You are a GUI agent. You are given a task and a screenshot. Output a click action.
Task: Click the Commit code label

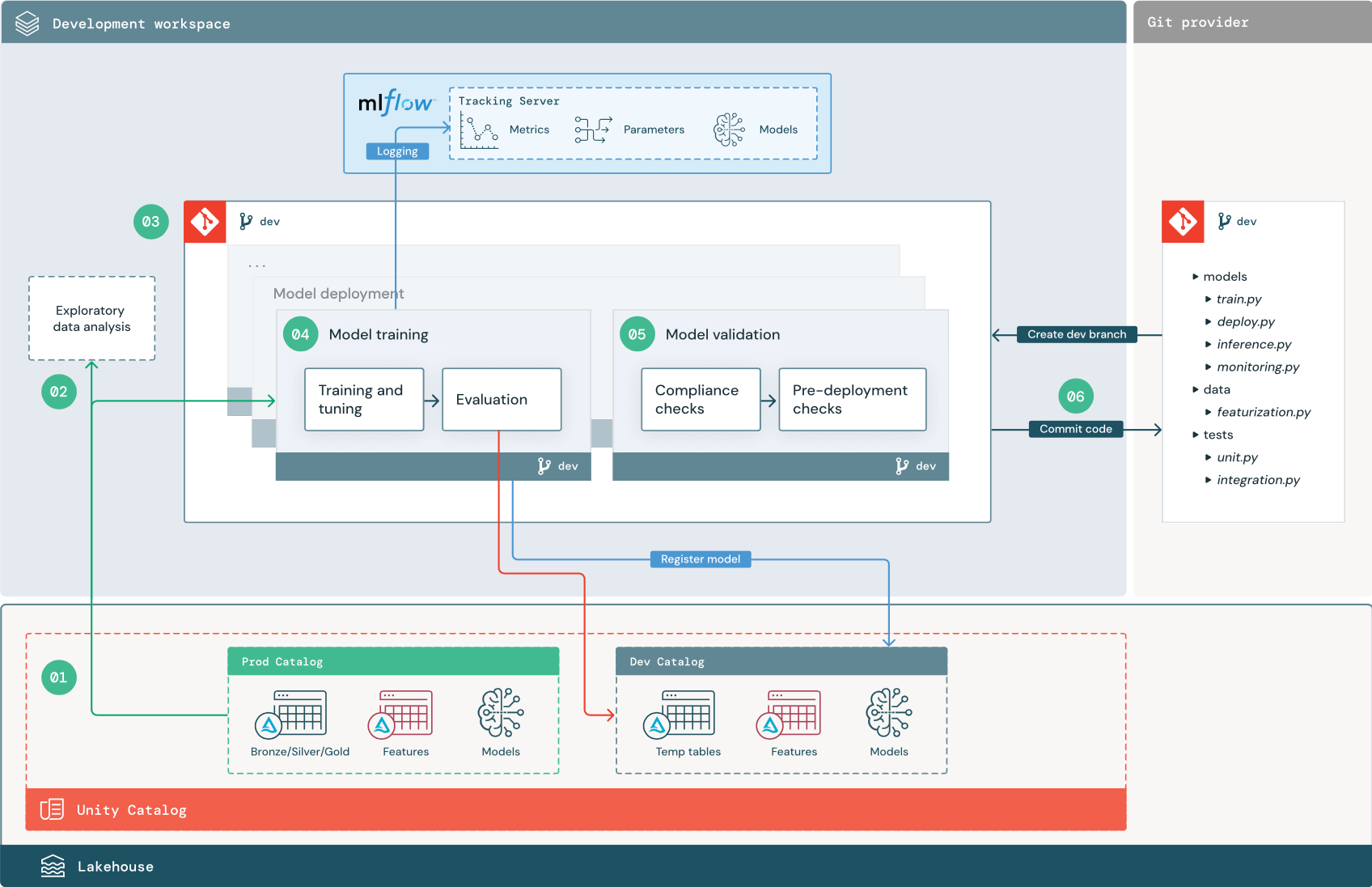click(x=1075, y=429)
